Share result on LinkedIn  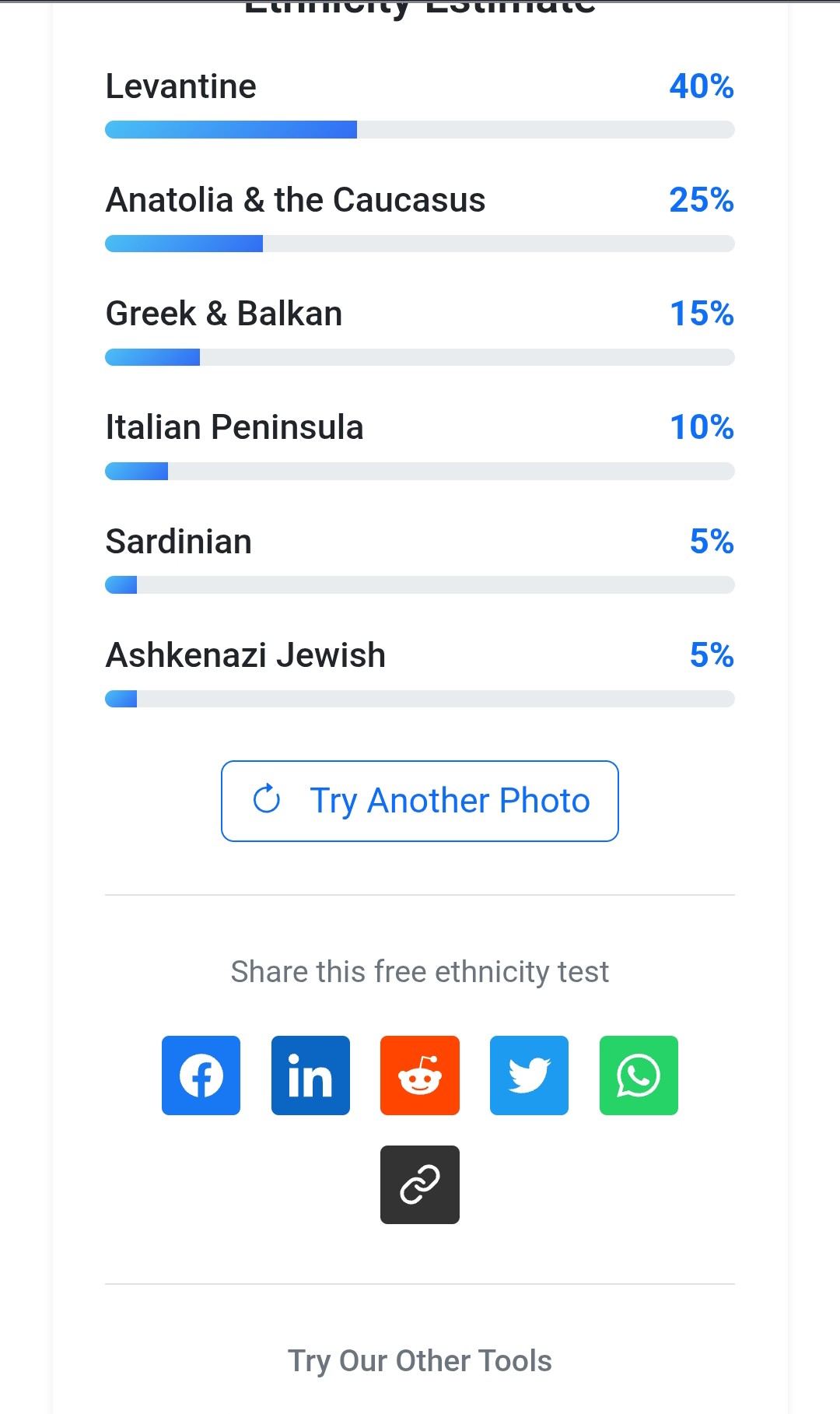[310, 1075]
